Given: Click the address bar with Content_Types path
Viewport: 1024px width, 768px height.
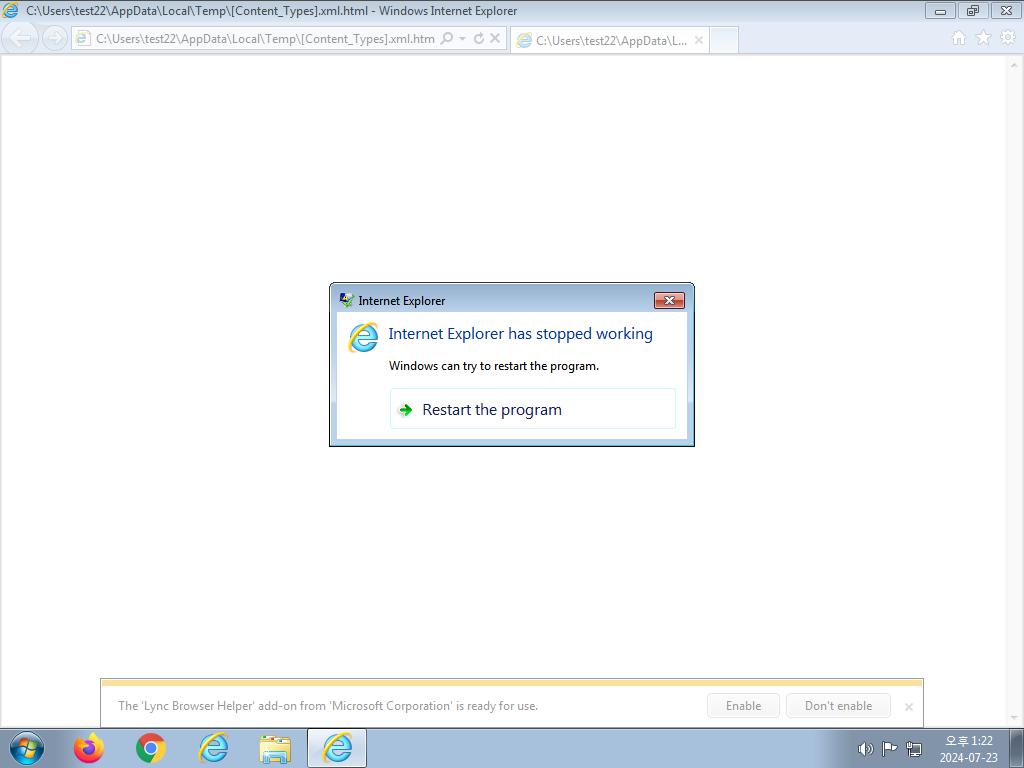Looking at the screenshot, I should 265,39.
